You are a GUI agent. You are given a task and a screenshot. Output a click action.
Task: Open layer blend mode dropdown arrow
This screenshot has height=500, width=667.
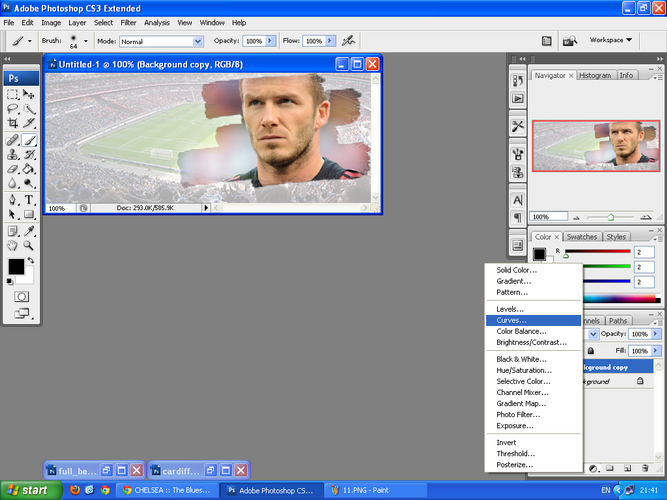[x=593, y=334]
